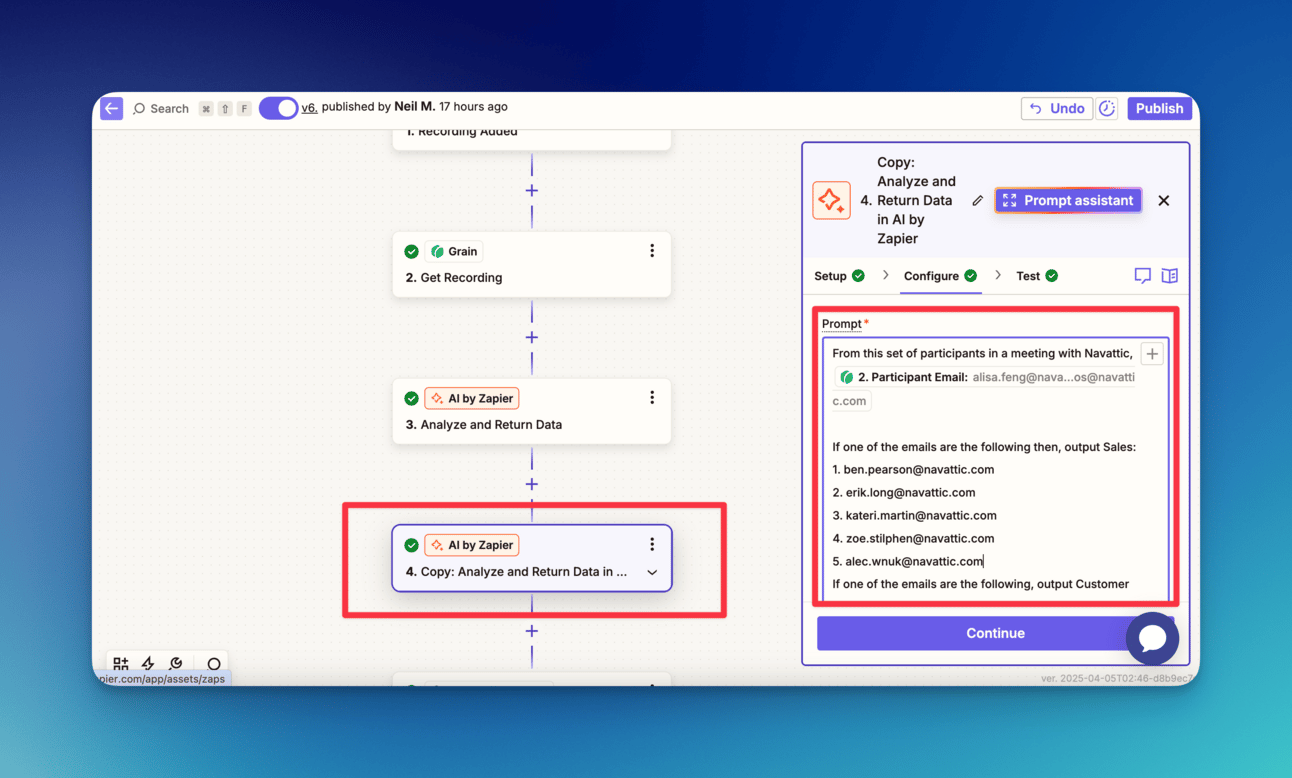The image size is (1292, 778).
Task: Click the circle icon in bottom toolbar
Action: [x=213, y=663]
